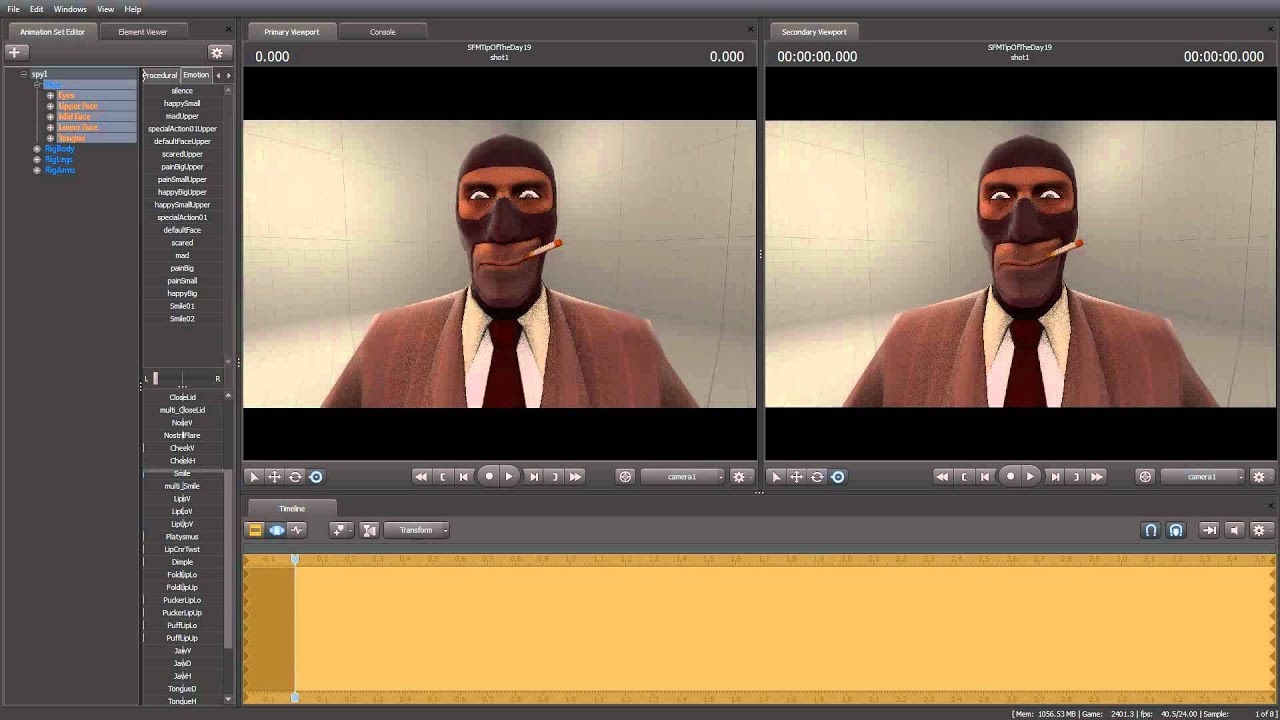This screenshot has height=720, width=1280.
Task: Expand the Eyes group
Action: [50, 96]
